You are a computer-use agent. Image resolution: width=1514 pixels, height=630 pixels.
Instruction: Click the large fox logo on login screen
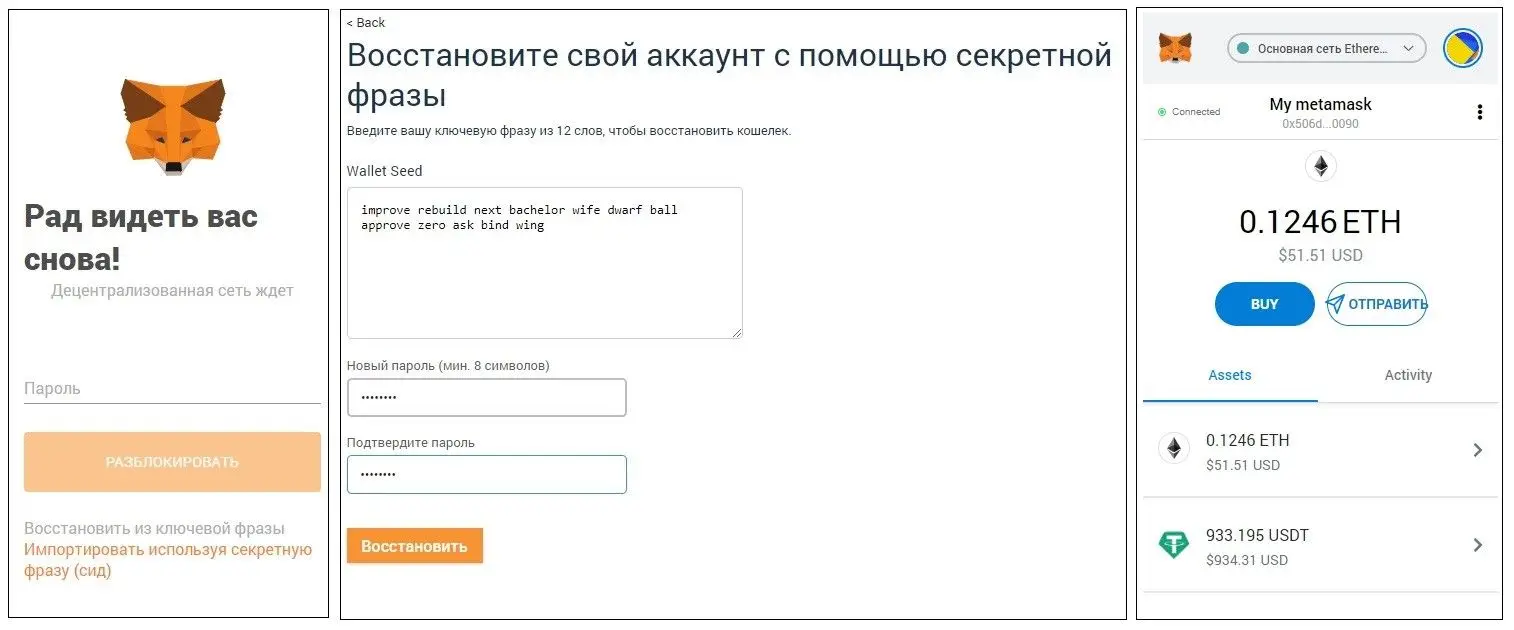[x=172, y=127]
